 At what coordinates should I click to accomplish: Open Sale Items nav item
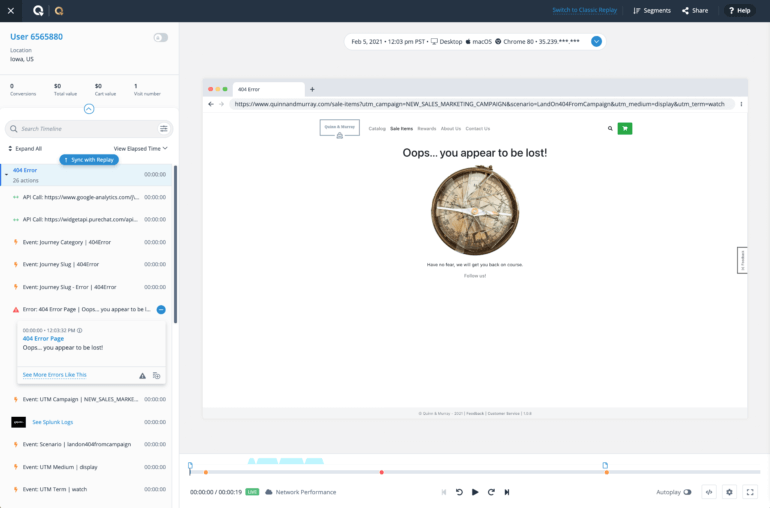[401, 129]
